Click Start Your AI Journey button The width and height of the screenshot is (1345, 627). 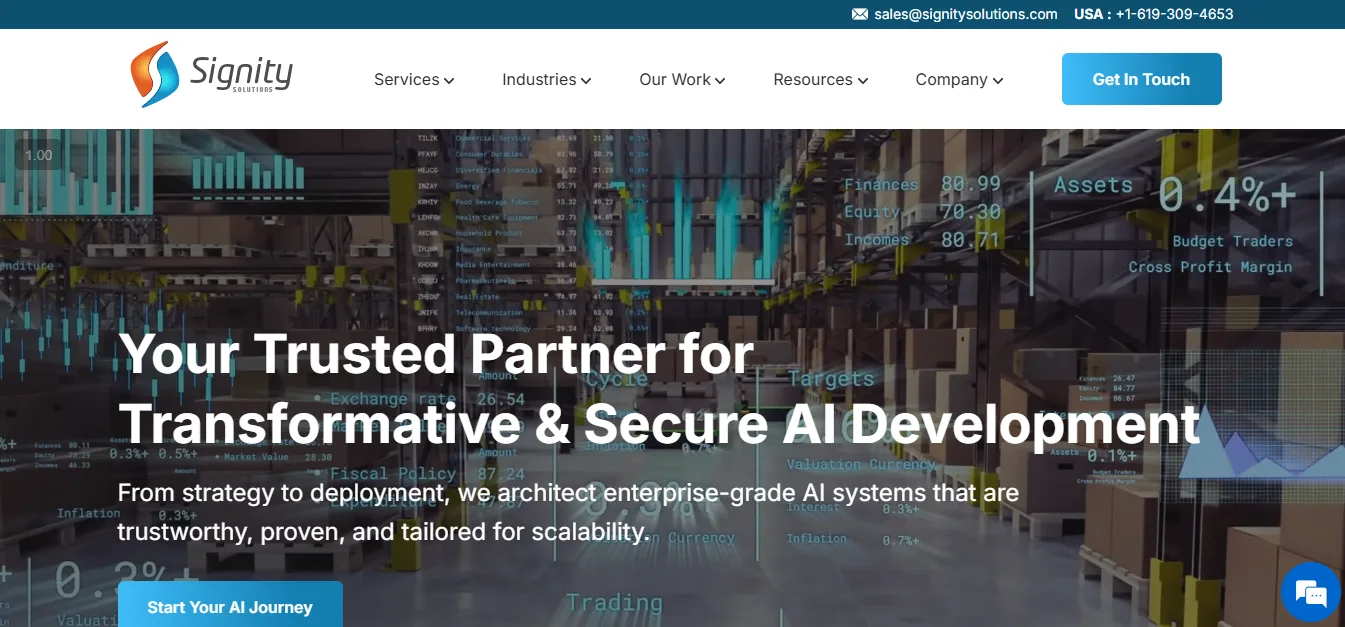point(230,604)
